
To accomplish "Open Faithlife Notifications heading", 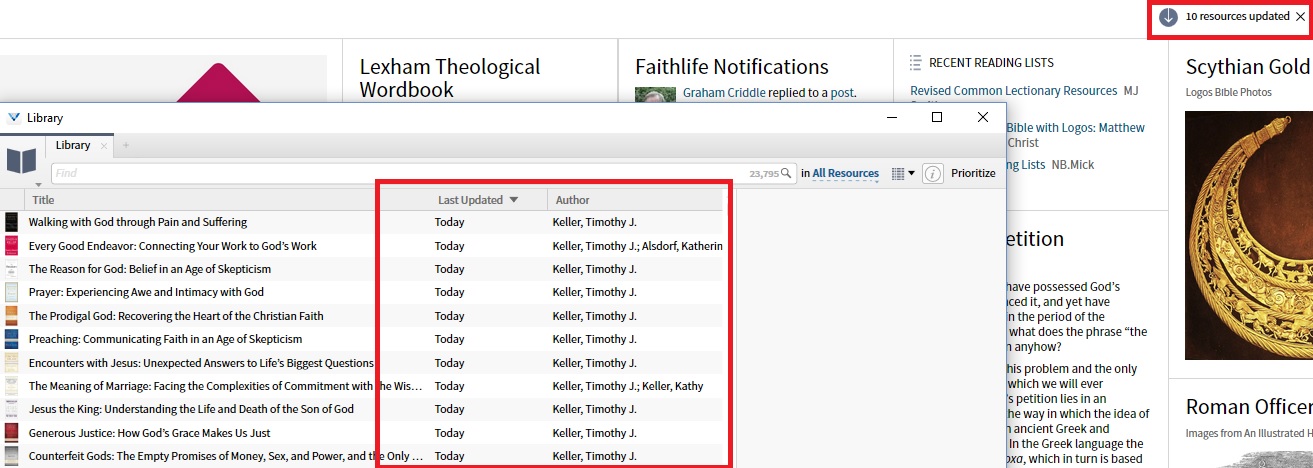I will pyautogui.click(x=732, y=67).
